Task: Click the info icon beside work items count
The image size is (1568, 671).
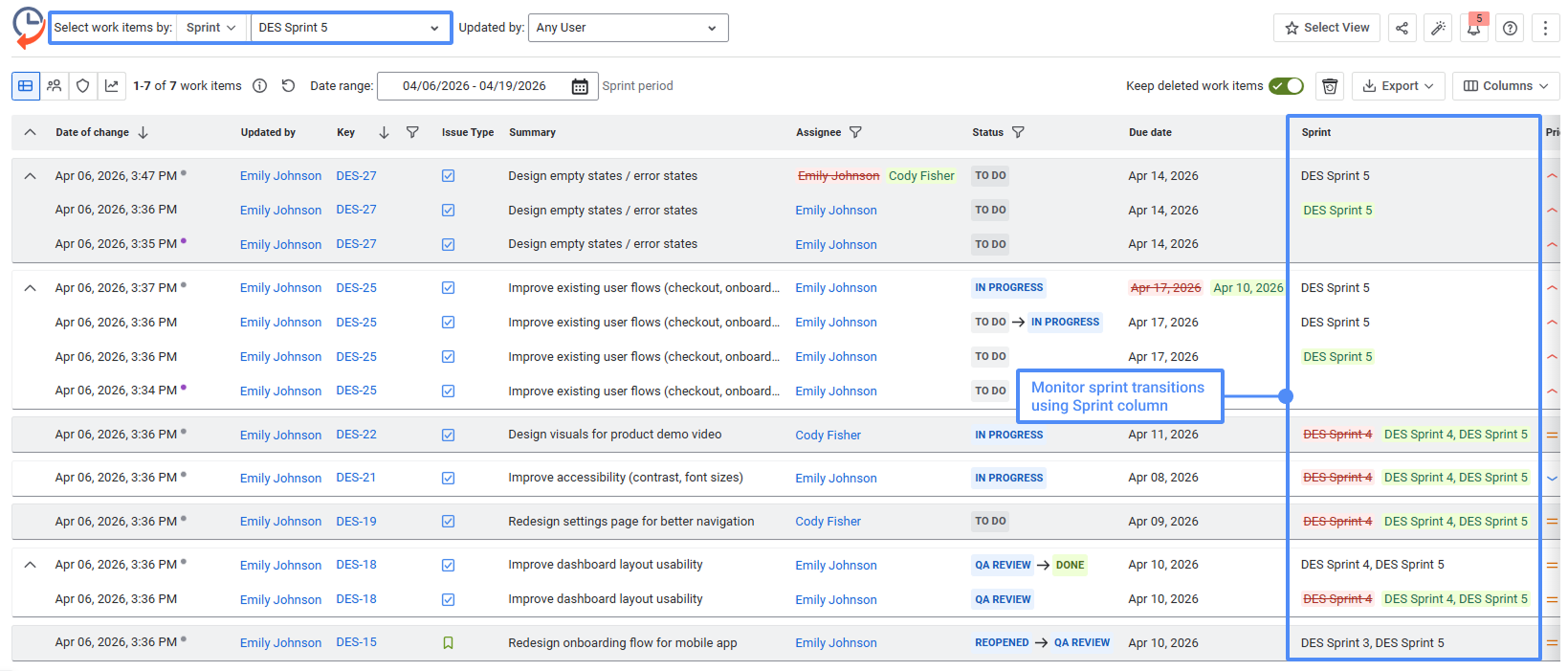Action: pyautogui.click(x=259, y=86)
